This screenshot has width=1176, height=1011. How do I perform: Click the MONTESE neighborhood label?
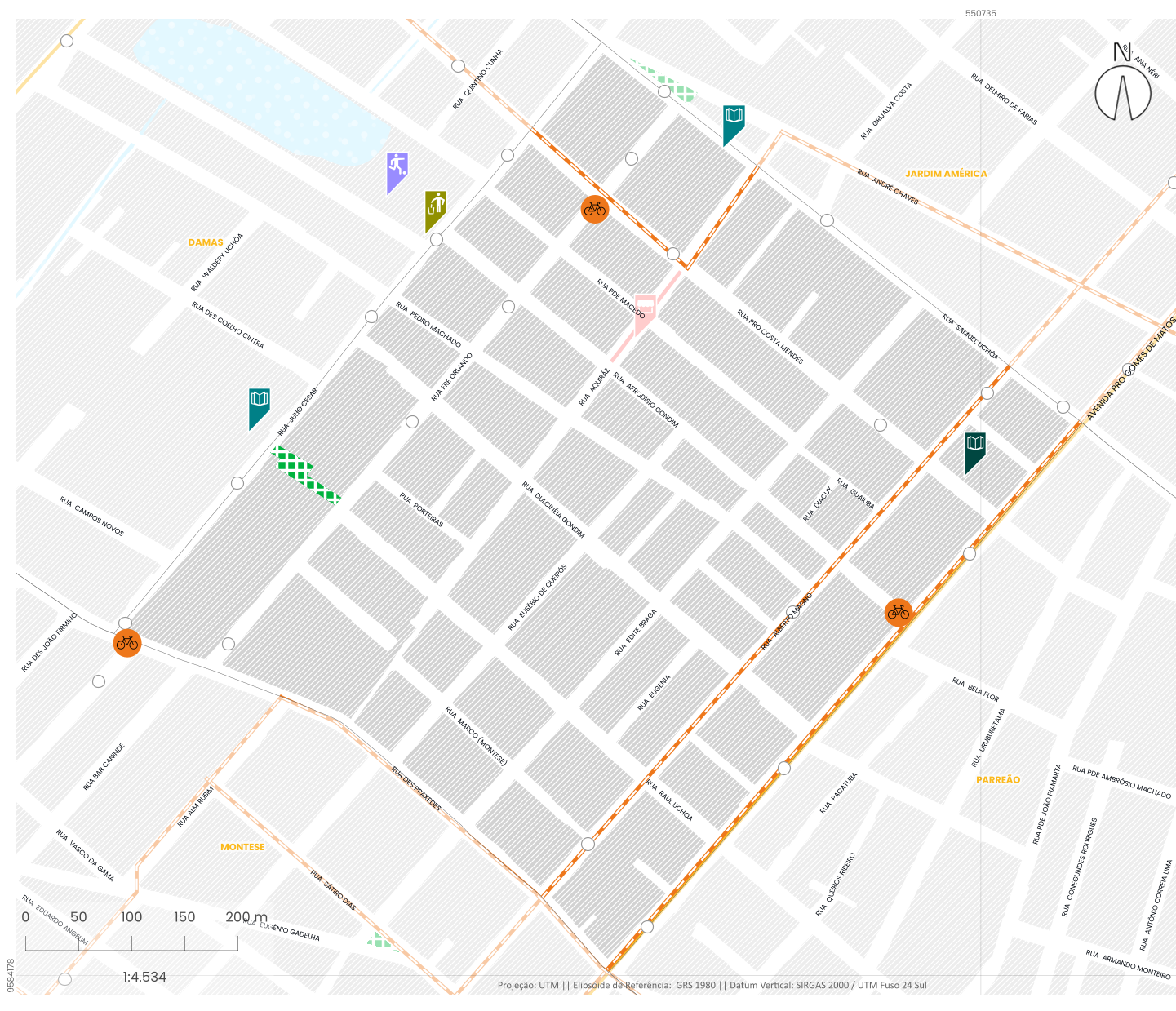242,847
